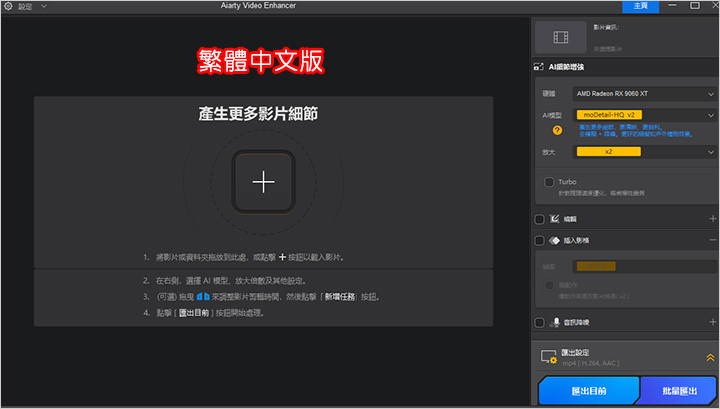Viewport: 720px width, 409px height.
Task: Click the Turbo label text
Action: [567, 182]
